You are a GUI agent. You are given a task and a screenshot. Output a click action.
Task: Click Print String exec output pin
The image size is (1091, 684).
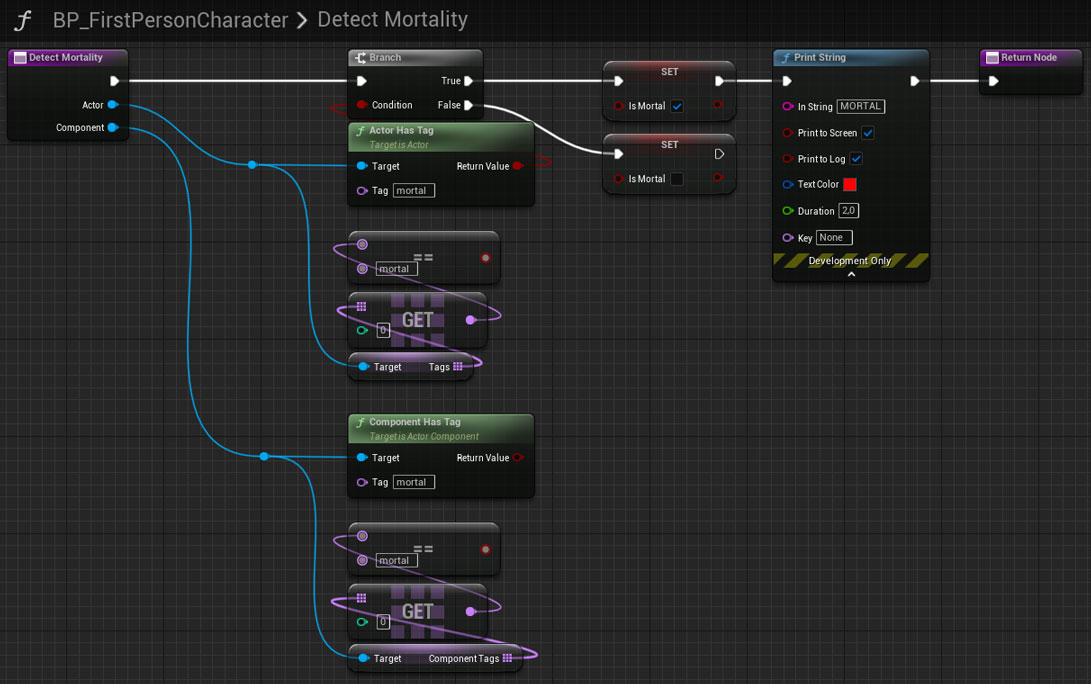(915, 81)
